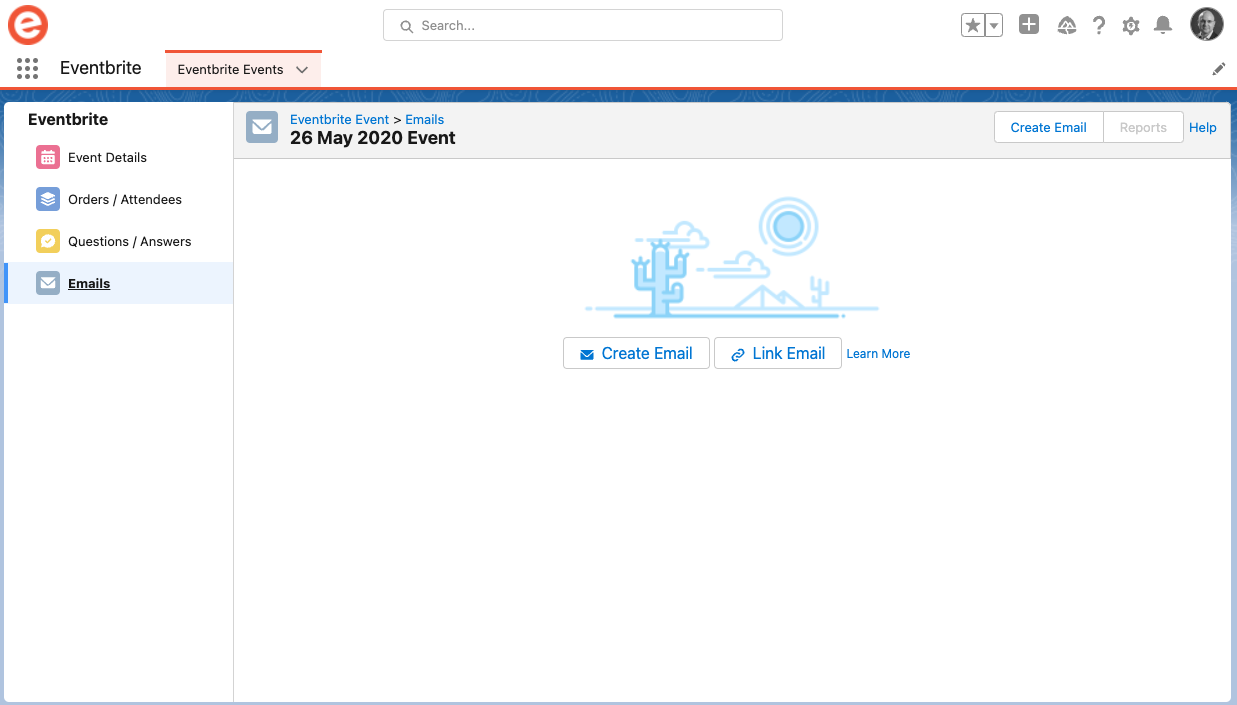
Task: Open the notifications bell
Action: (x=1163, y=26)
